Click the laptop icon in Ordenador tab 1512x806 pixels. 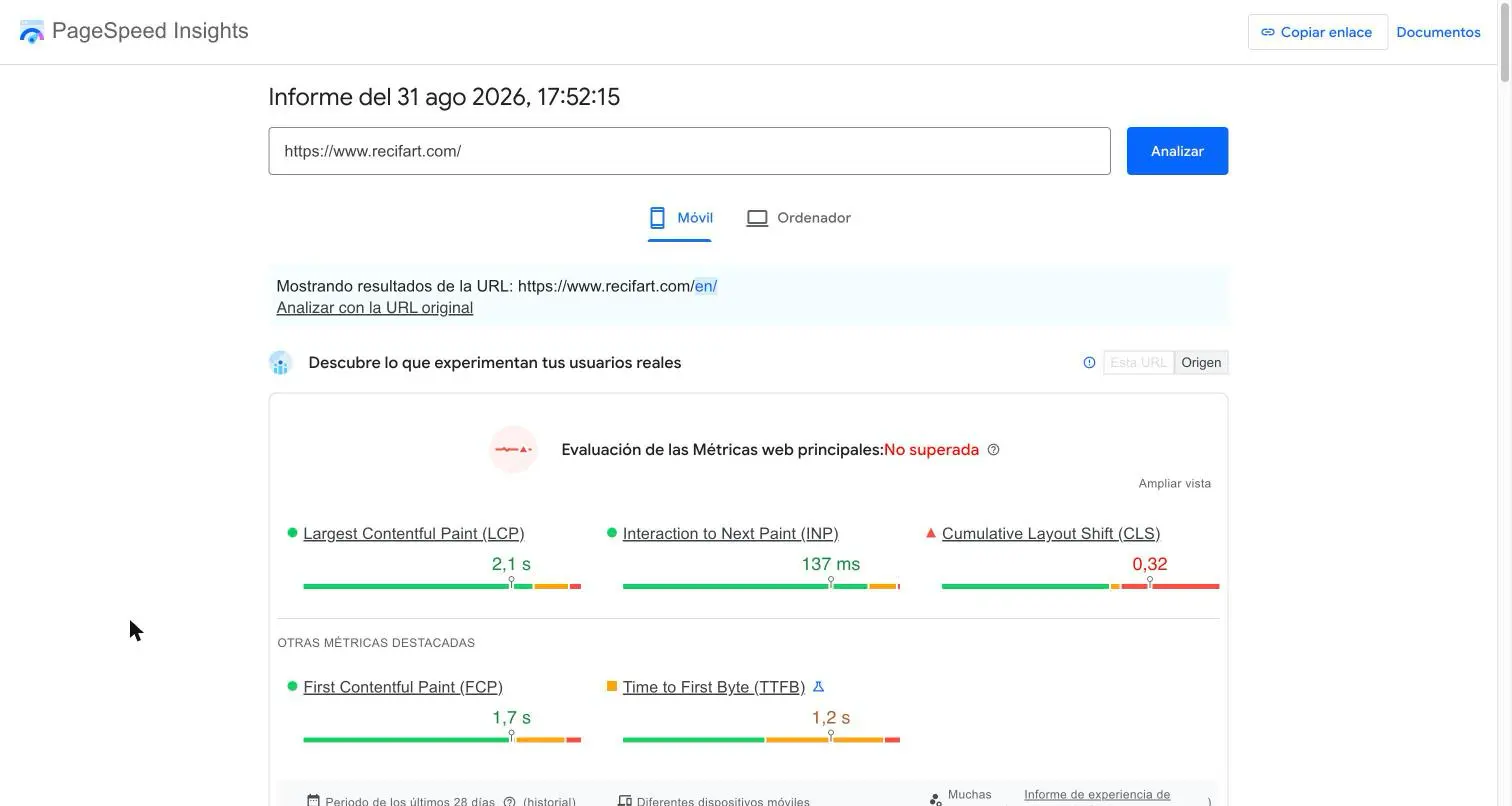(757, 218)
